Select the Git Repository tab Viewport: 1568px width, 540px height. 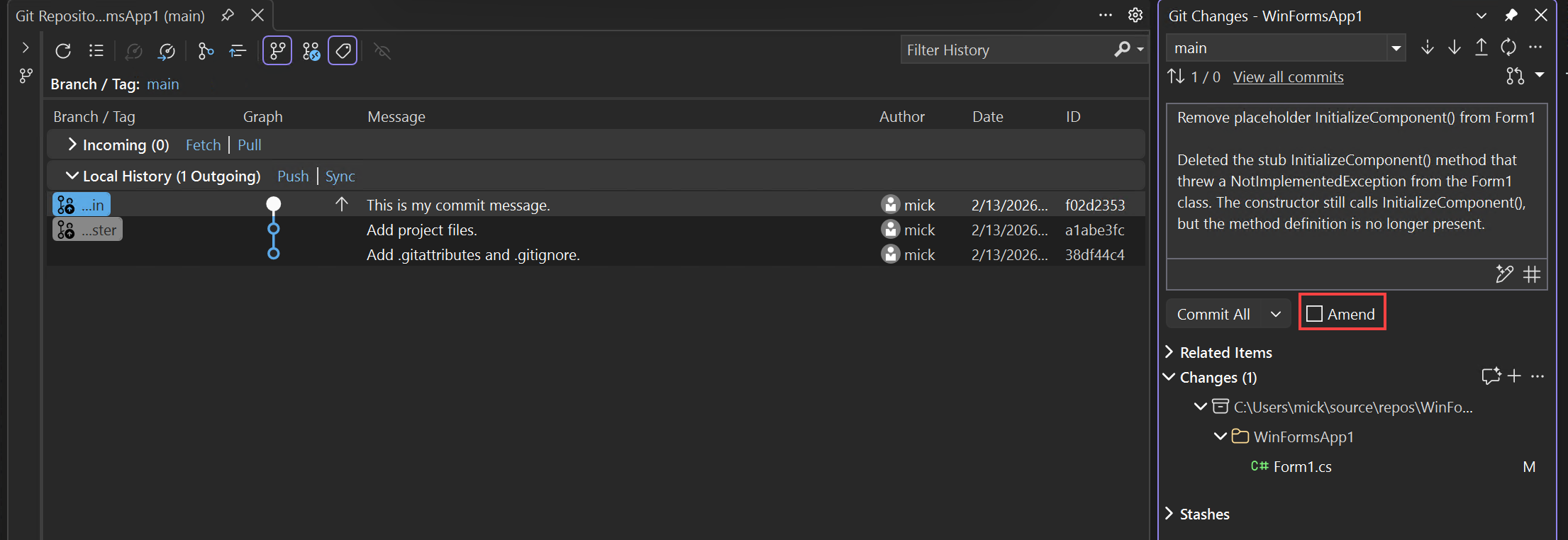pos(110,16)
